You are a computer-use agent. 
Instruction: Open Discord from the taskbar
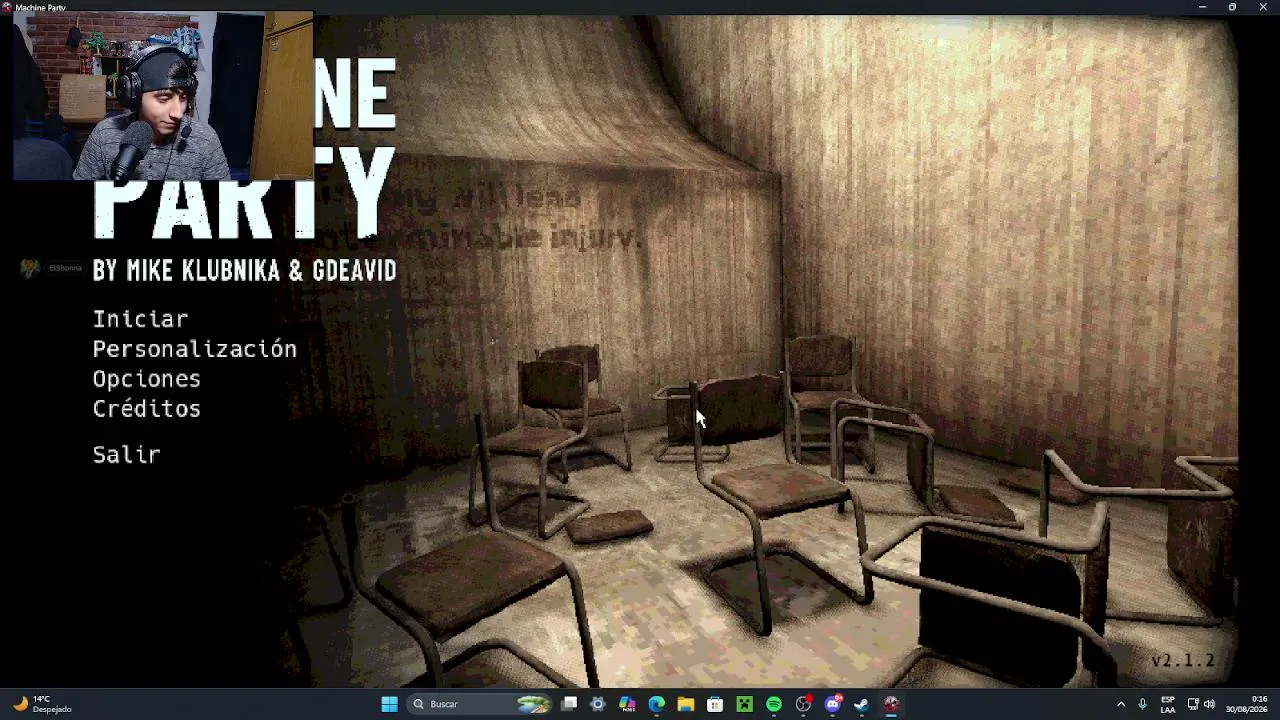(833, 704)
